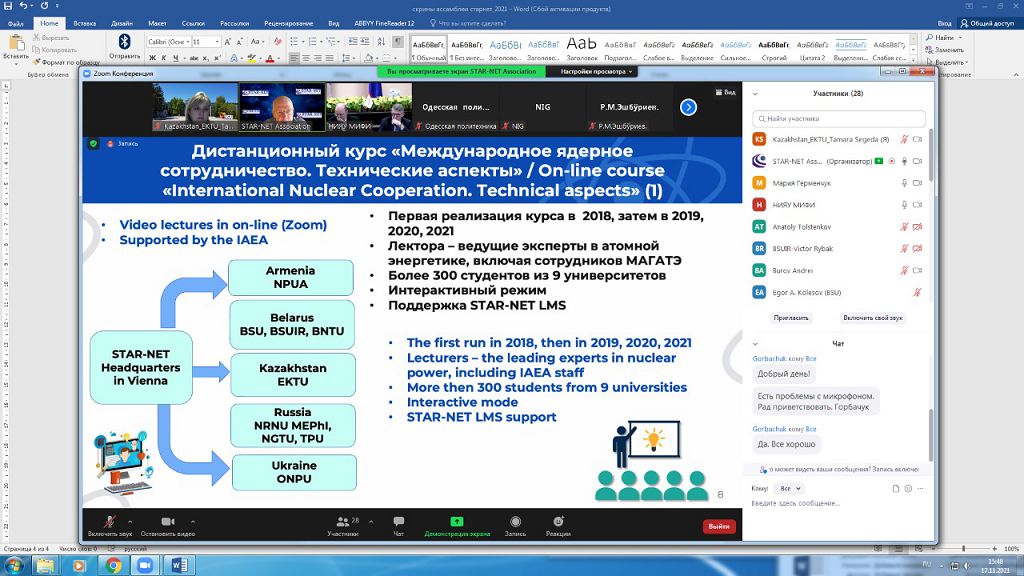Switch to the Layout tab in Word
The height and width of the screenshot is (576, 1024).
click(x=157, y=24)
